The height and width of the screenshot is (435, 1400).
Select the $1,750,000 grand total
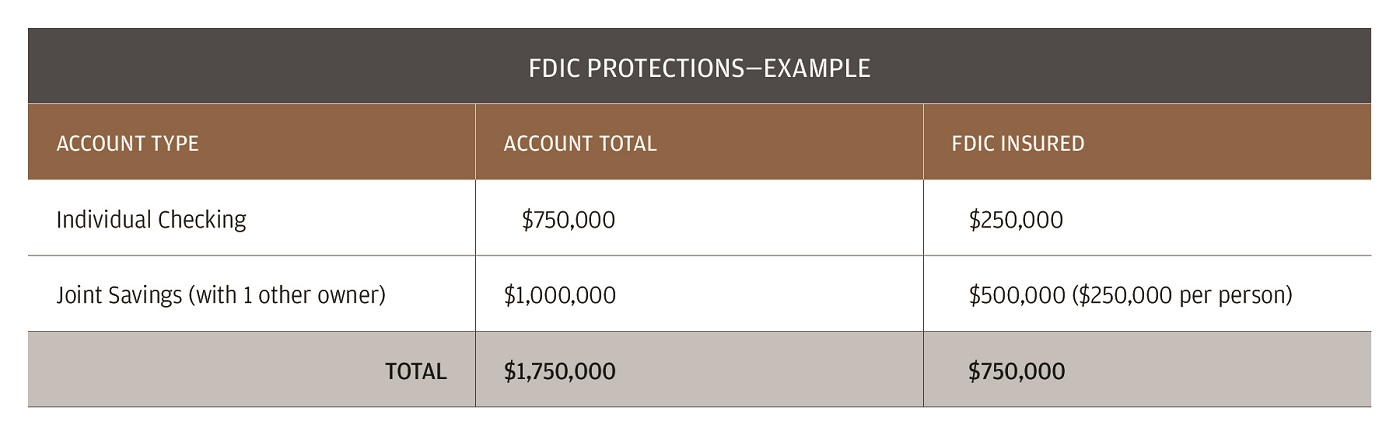[559, 371]
